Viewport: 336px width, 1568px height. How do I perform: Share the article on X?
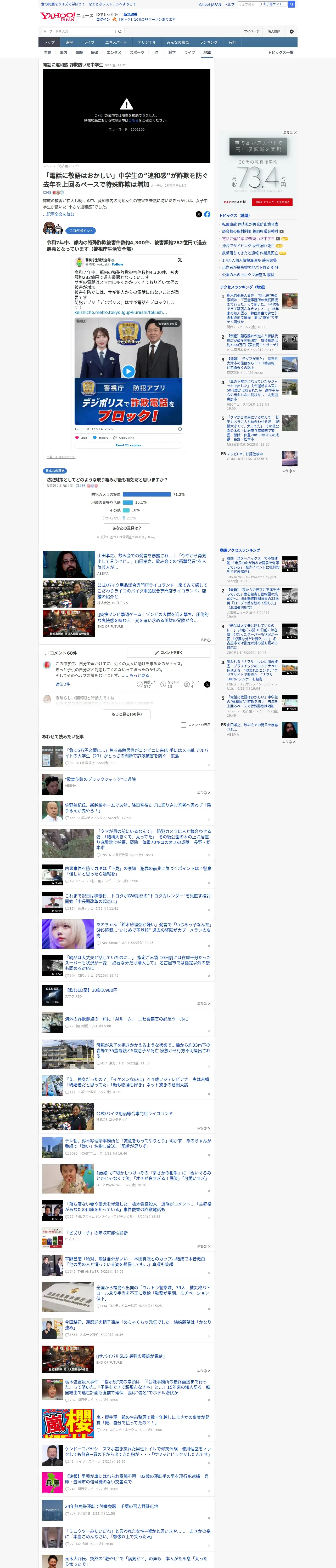pos(199,214)
